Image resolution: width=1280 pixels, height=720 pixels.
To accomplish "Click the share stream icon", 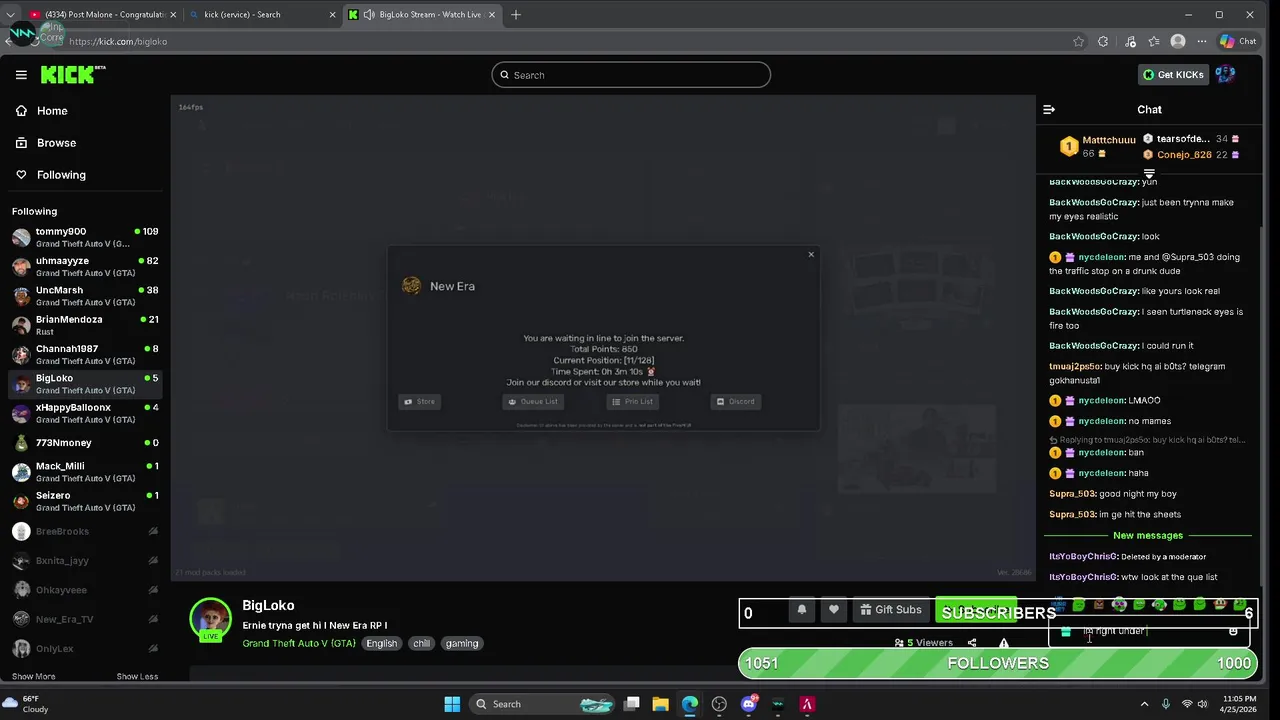I will click(972, 643).
